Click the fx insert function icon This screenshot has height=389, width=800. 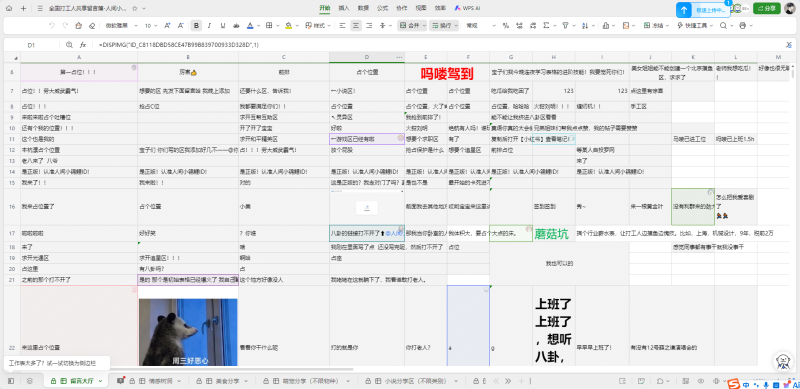83,45
